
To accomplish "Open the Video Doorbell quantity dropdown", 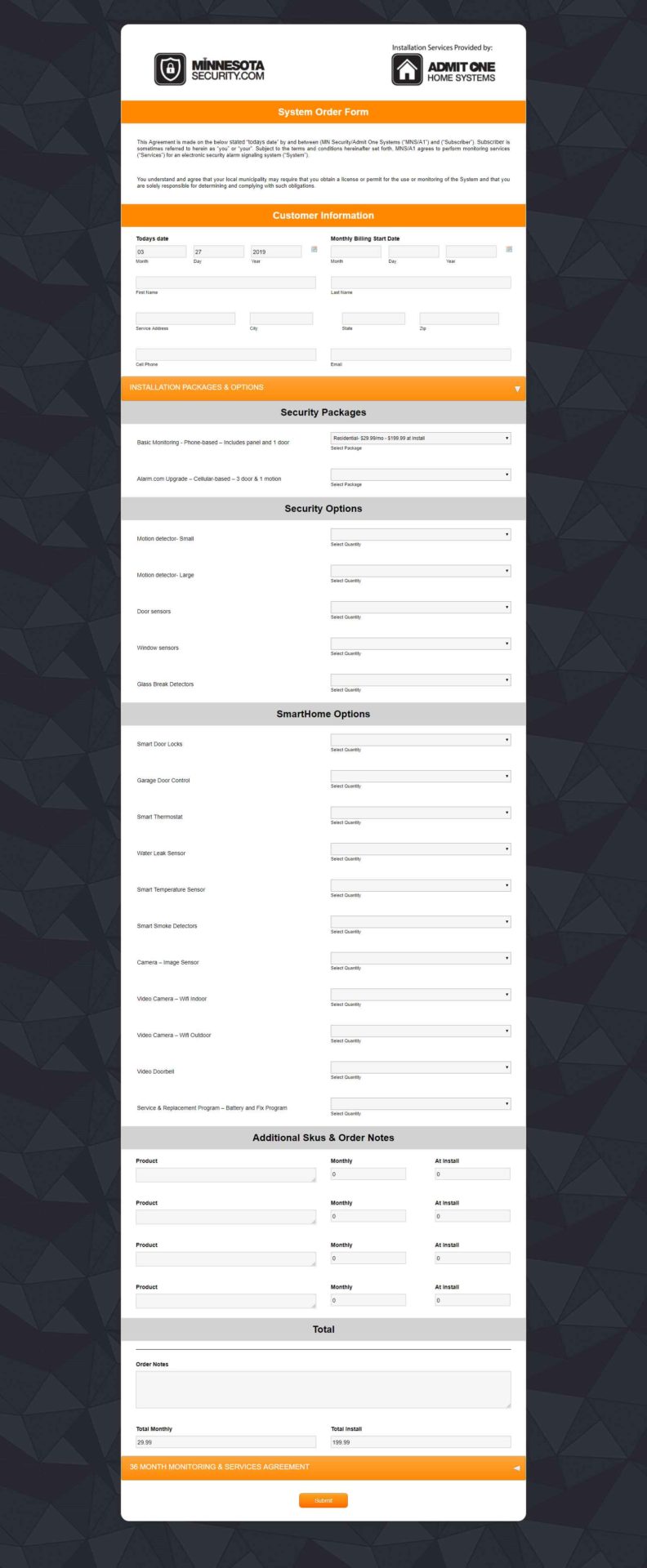I will coord(421,1067).
